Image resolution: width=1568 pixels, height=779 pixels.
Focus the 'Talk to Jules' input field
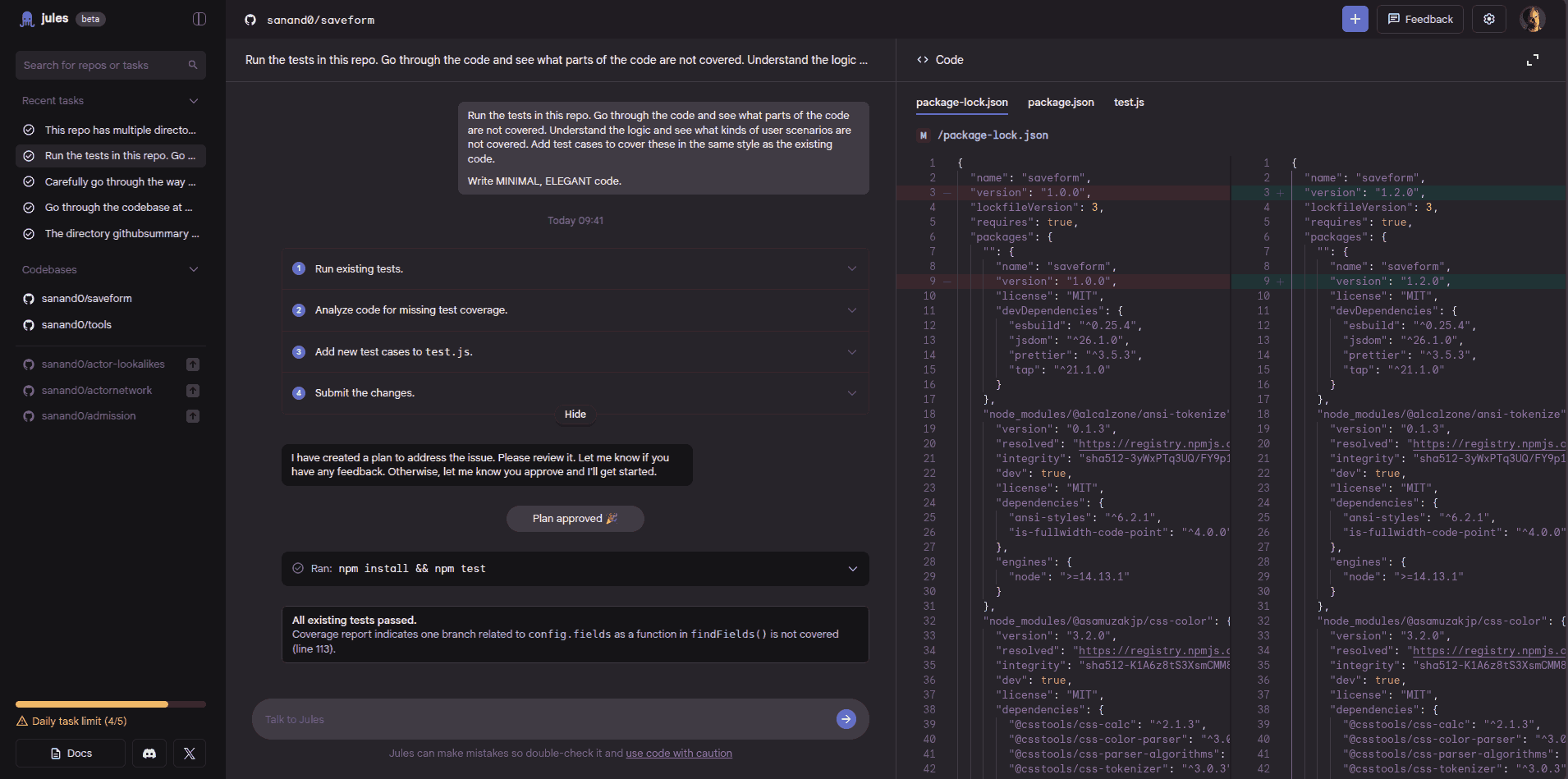pyautogui.click(x=542, y=719)
